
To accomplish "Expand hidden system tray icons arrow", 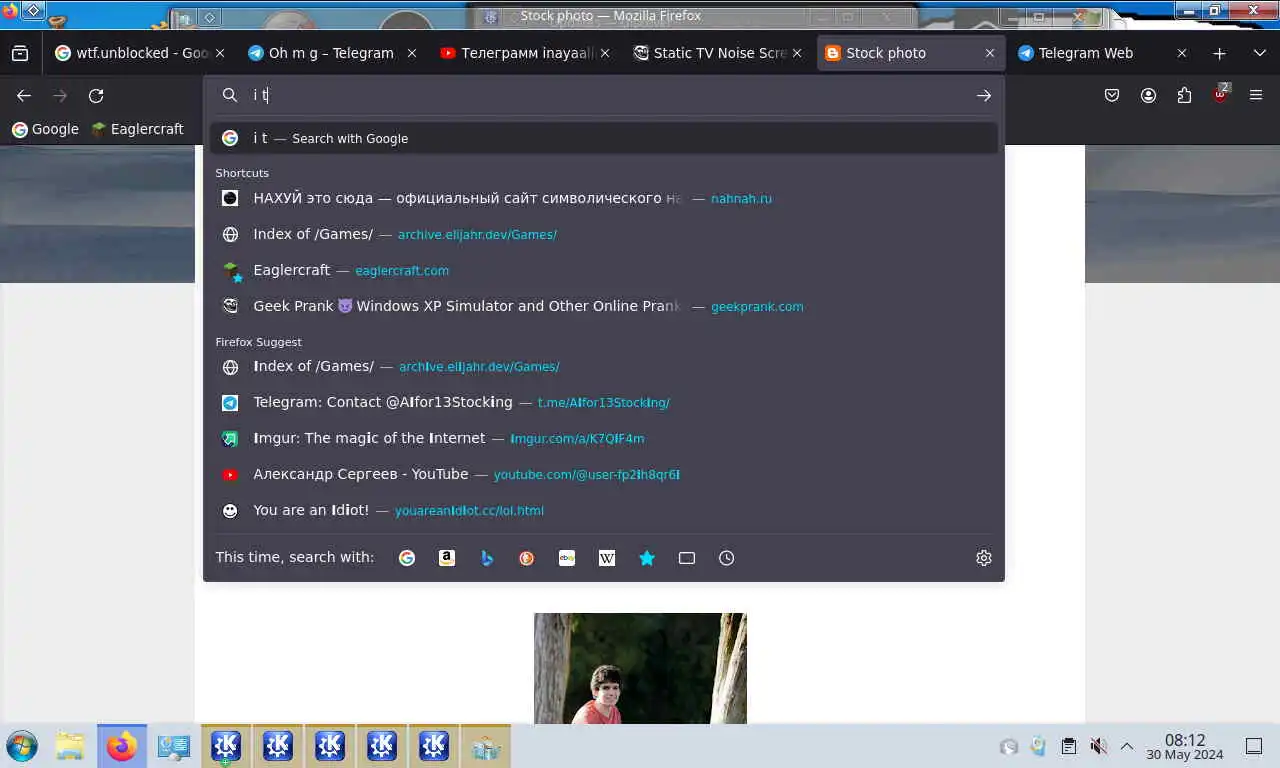I will 1127,746.
